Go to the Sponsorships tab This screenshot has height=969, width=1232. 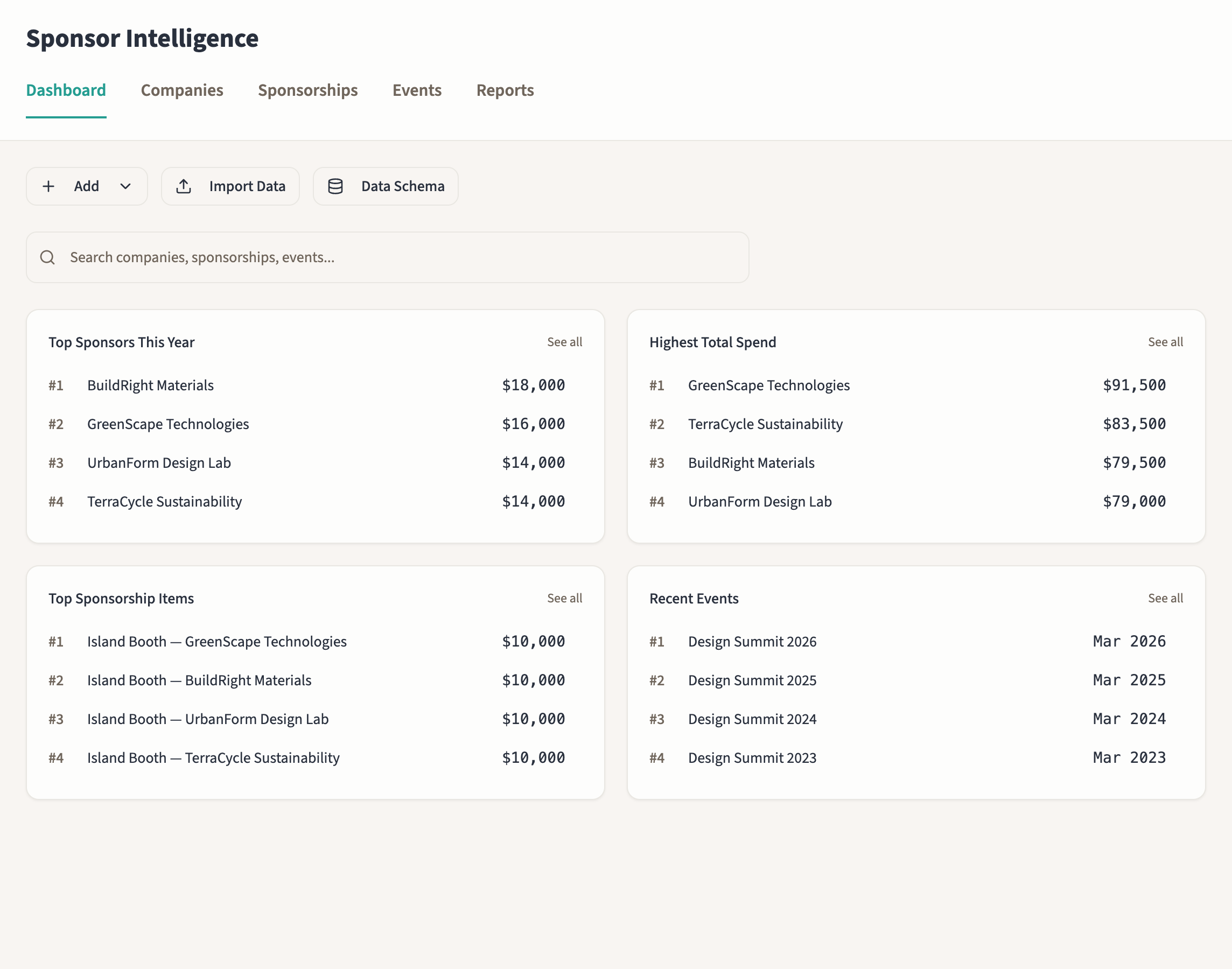click(308, 90)
